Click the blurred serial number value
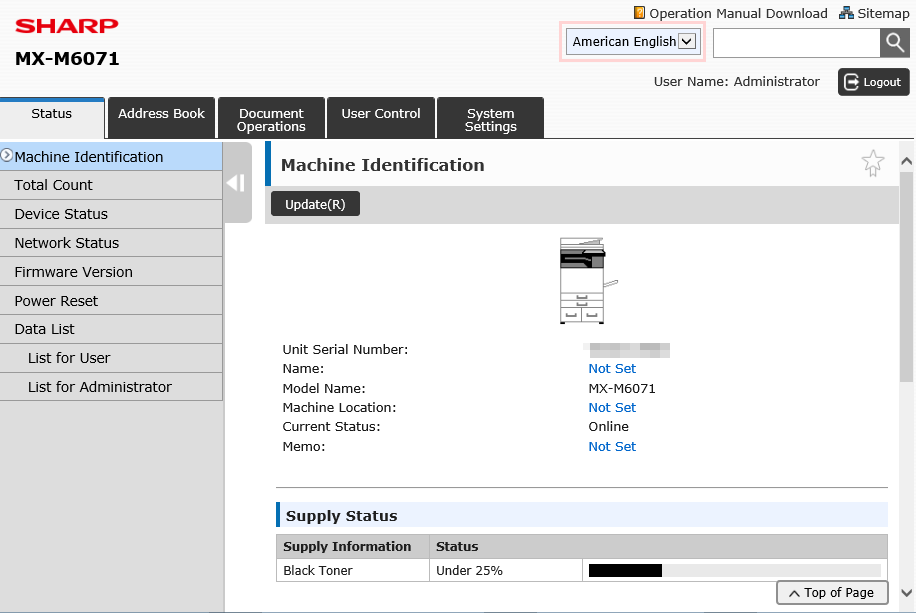 pos(629,350)
